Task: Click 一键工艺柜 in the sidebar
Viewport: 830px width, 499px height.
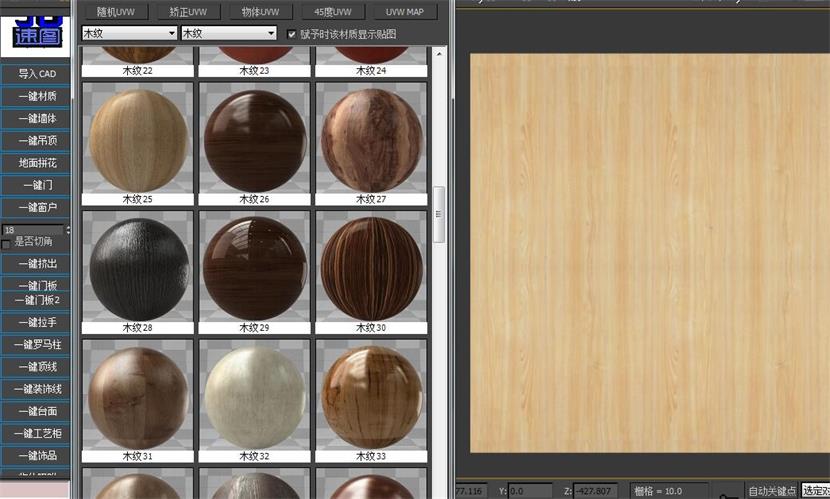Action: (36, 433)
